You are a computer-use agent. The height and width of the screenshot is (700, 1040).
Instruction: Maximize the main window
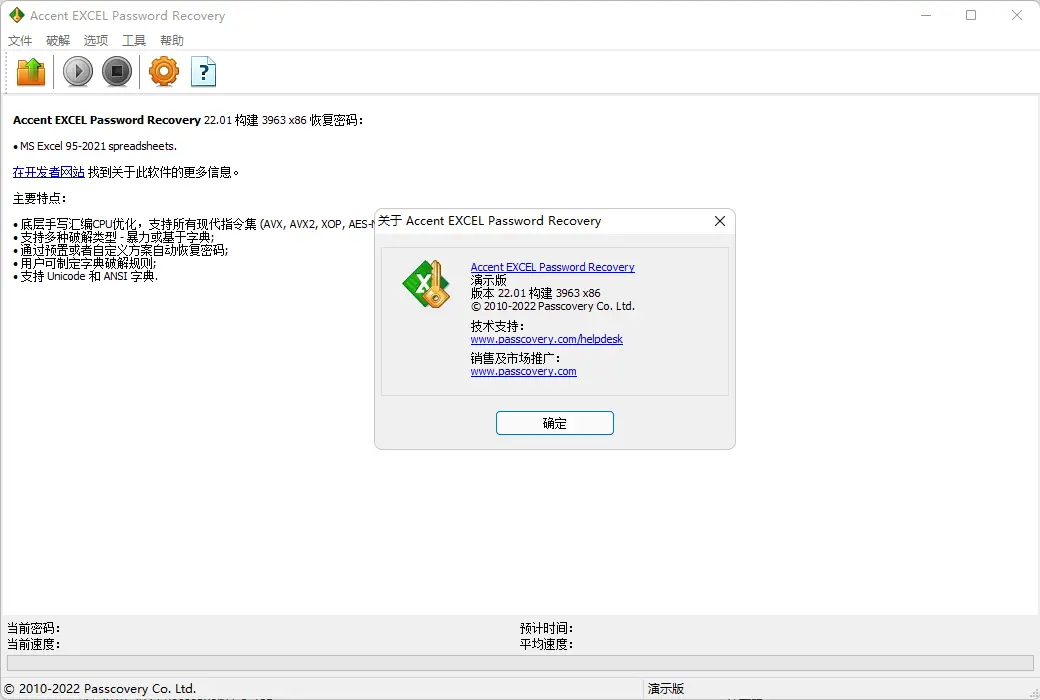click(x=971, y=15)
